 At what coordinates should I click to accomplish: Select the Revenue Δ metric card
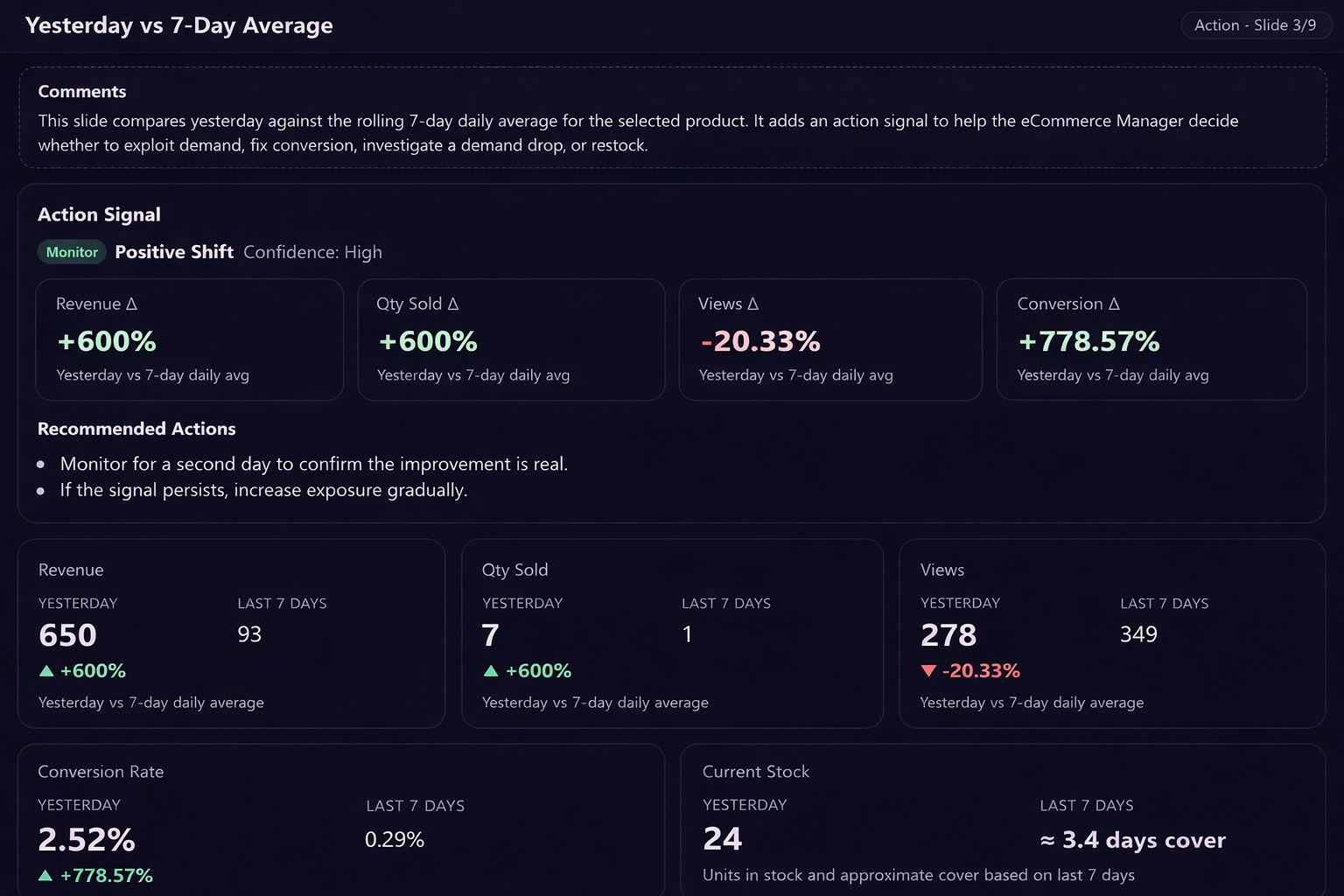(189, 339)
